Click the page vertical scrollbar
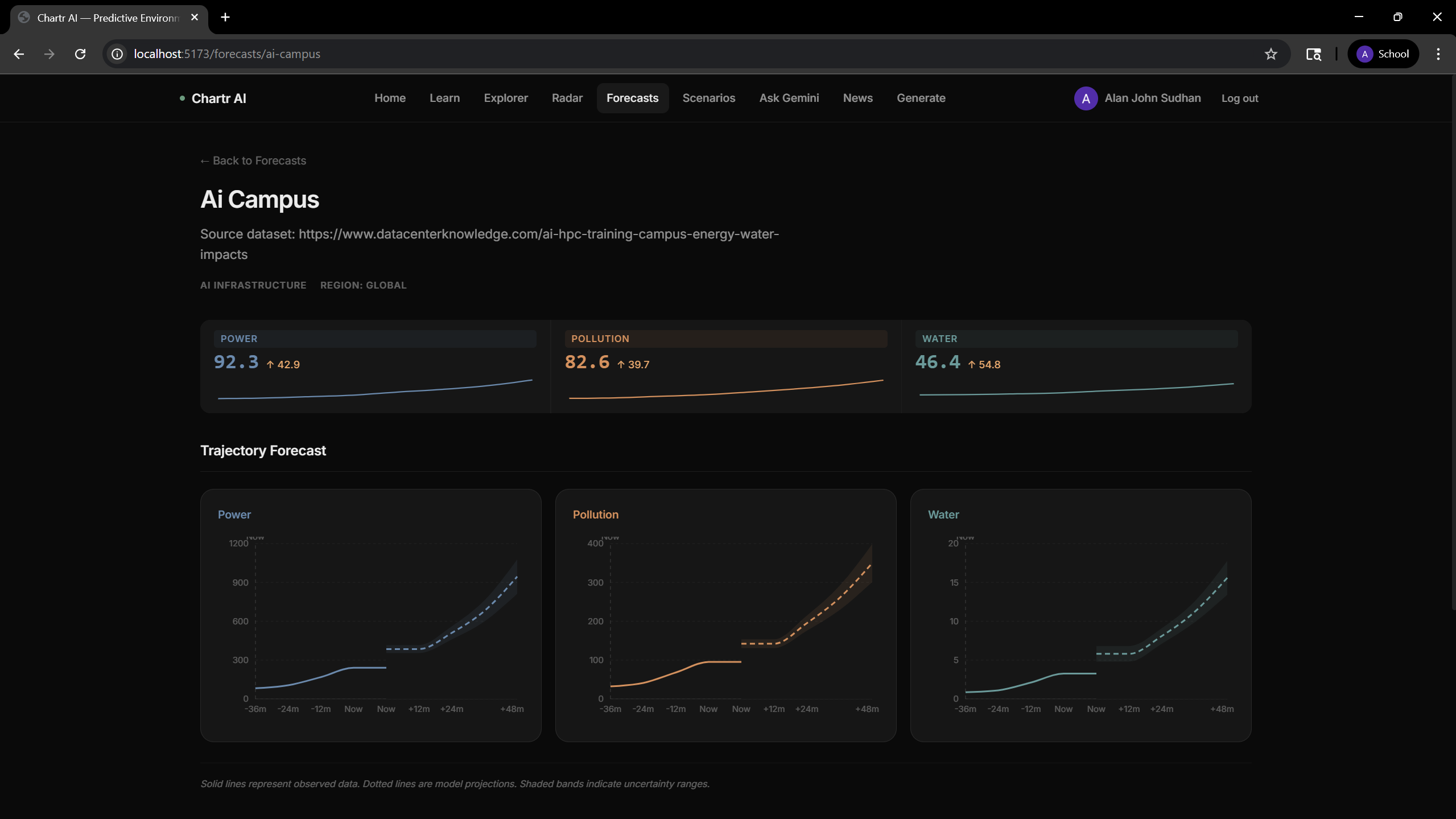This screenshot has height=819, width=1456. pyautogui.click(x=1453, y=341)
